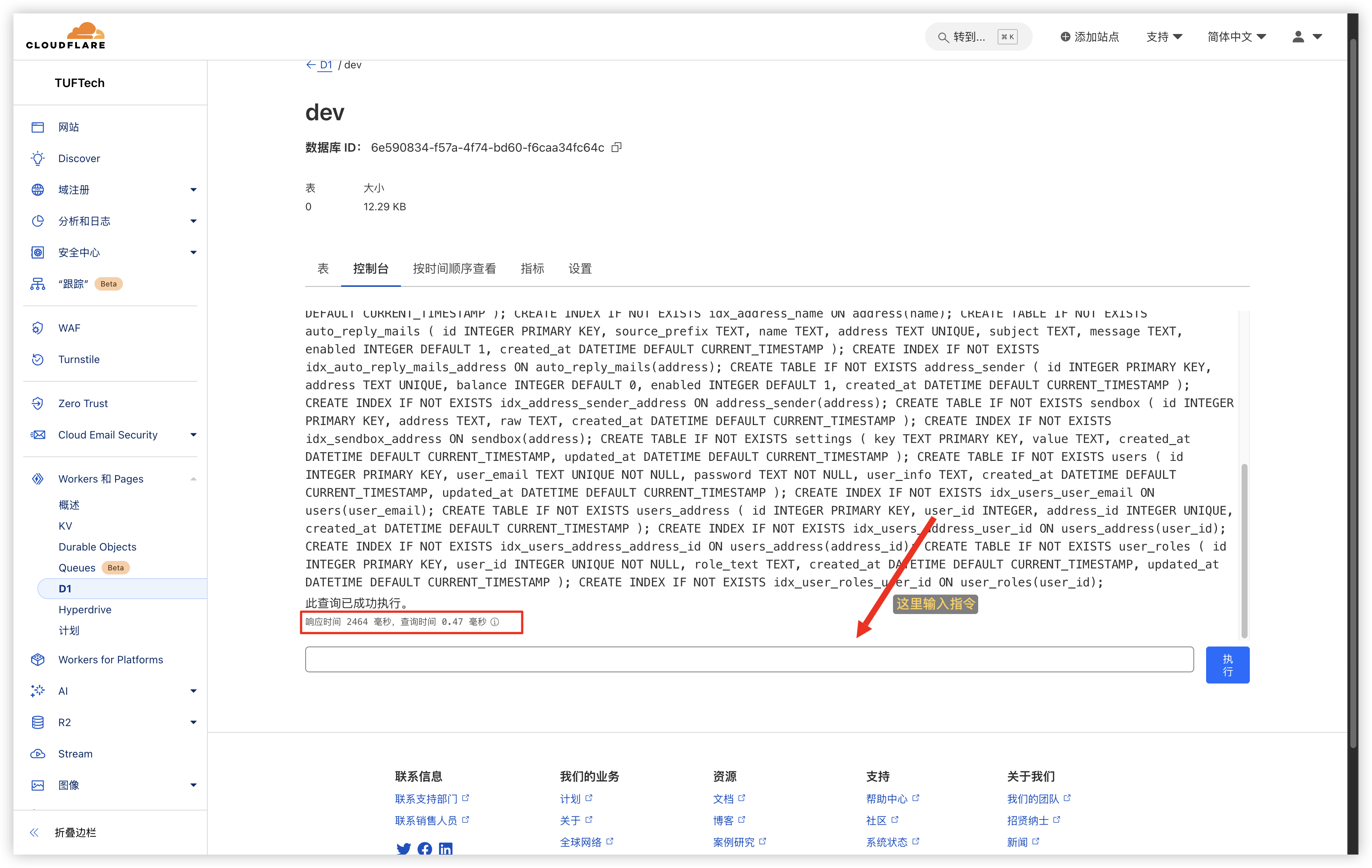Screen dimensions: 1372x868
Task: Click the info icon beside query time
Action: pyautogui.click(x=495, y=622)
